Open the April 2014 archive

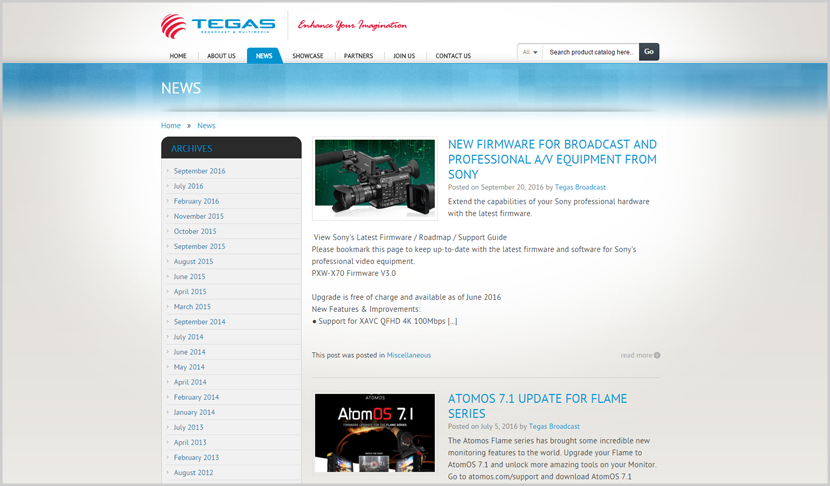tap(190, 382)
